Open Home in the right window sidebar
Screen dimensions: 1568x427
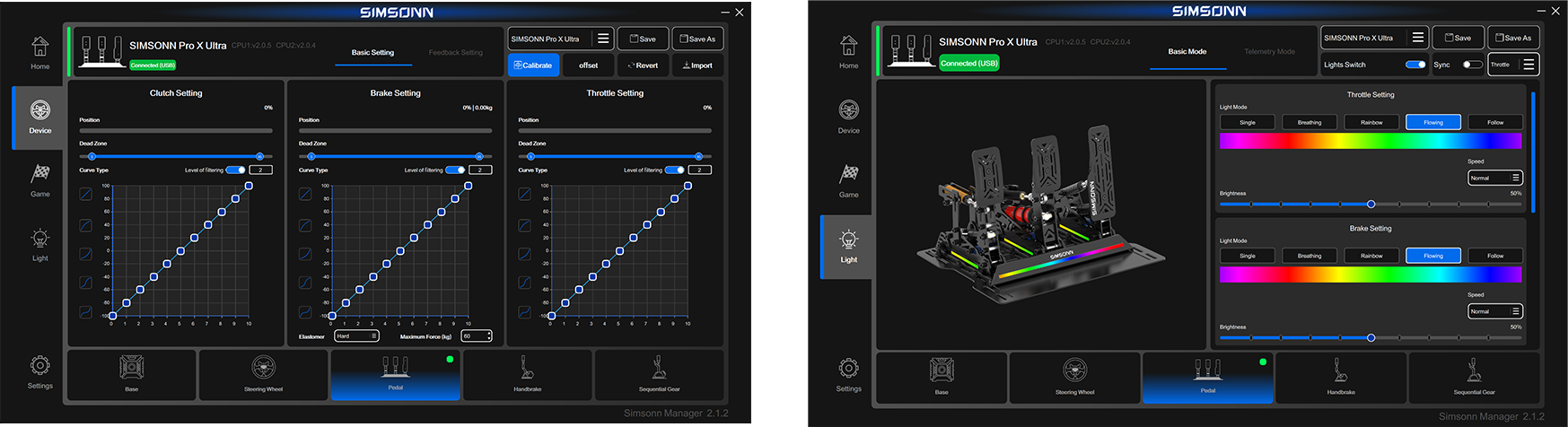coord(848,52)
